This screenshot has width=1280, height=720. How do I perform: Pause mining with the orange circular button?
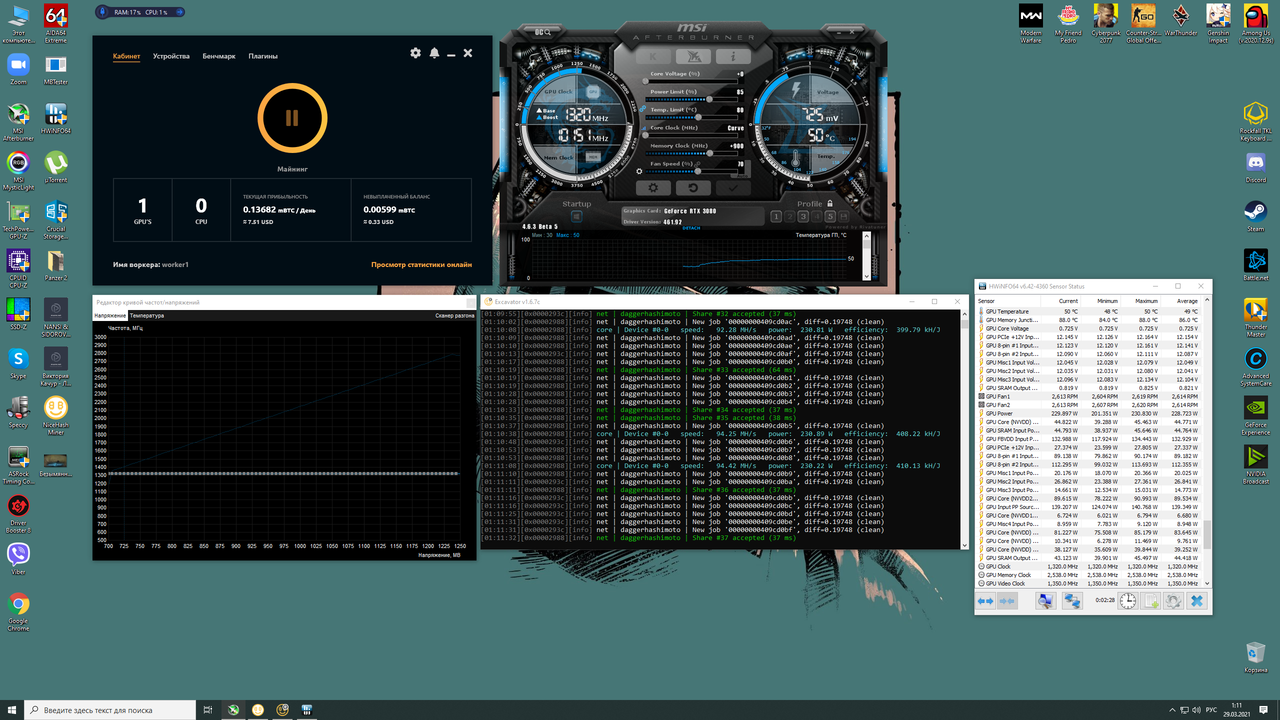pos(292,117)
